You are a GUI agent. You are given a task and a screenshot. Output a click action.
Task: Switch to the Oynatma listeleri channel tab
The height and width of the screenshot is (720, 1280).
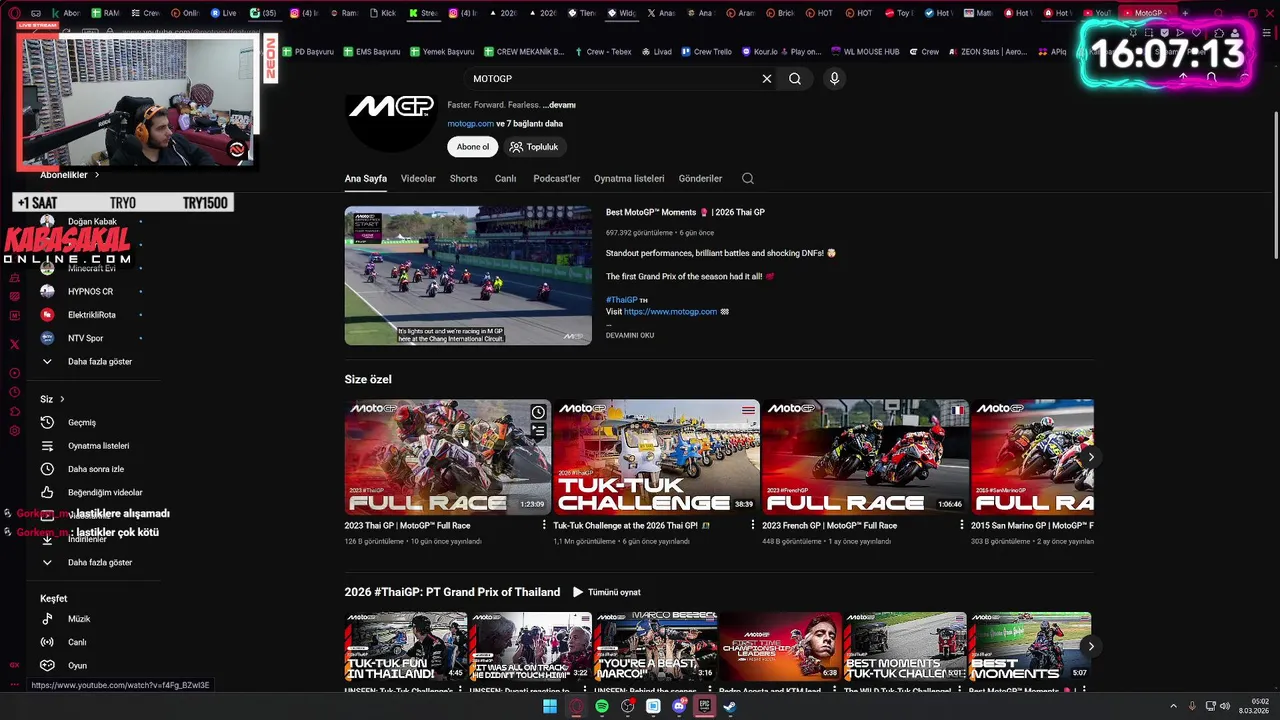pos(629,179)
